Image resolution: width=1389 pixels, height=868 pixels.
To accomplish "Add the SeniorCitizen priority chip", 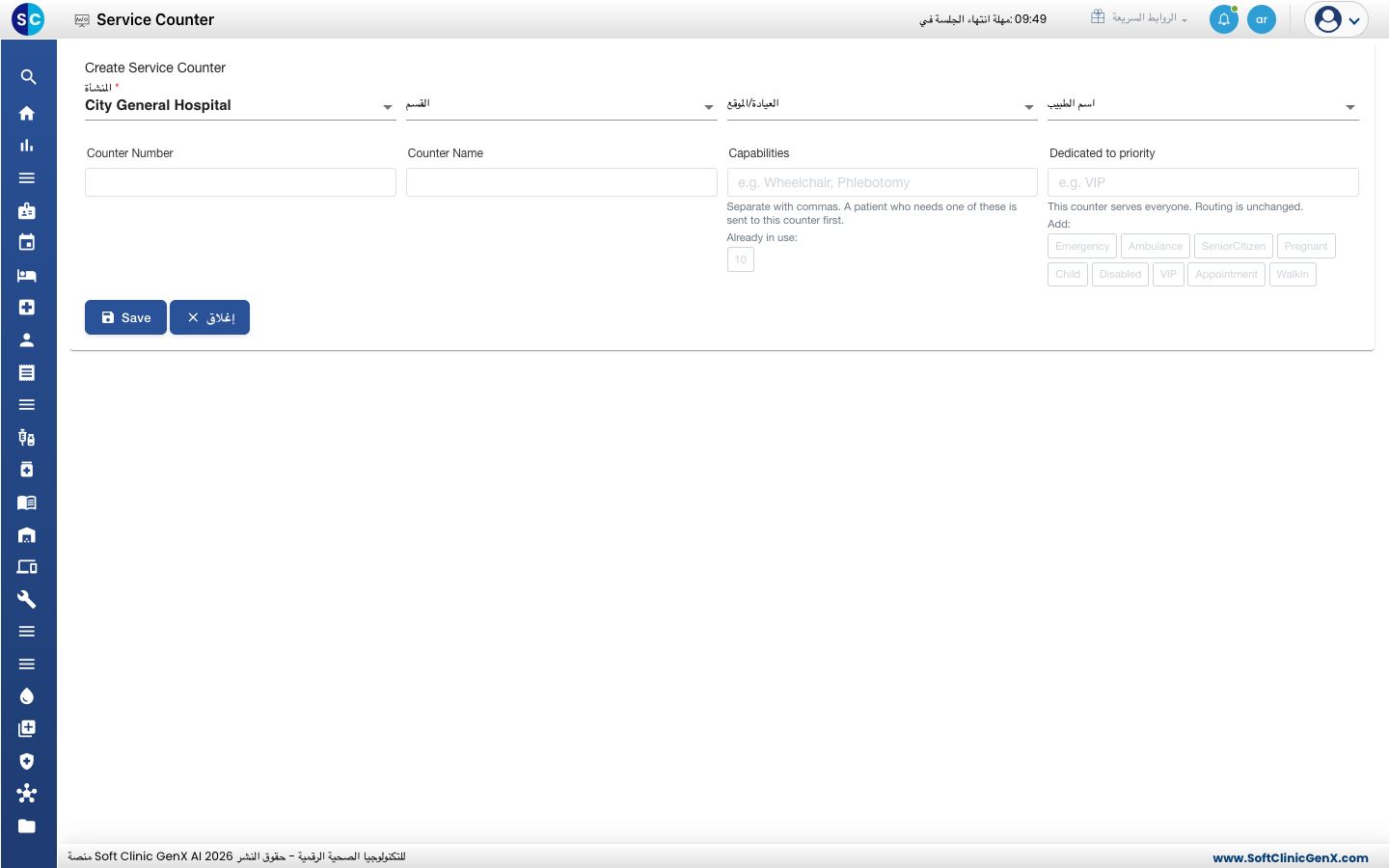I will 1234,246.
